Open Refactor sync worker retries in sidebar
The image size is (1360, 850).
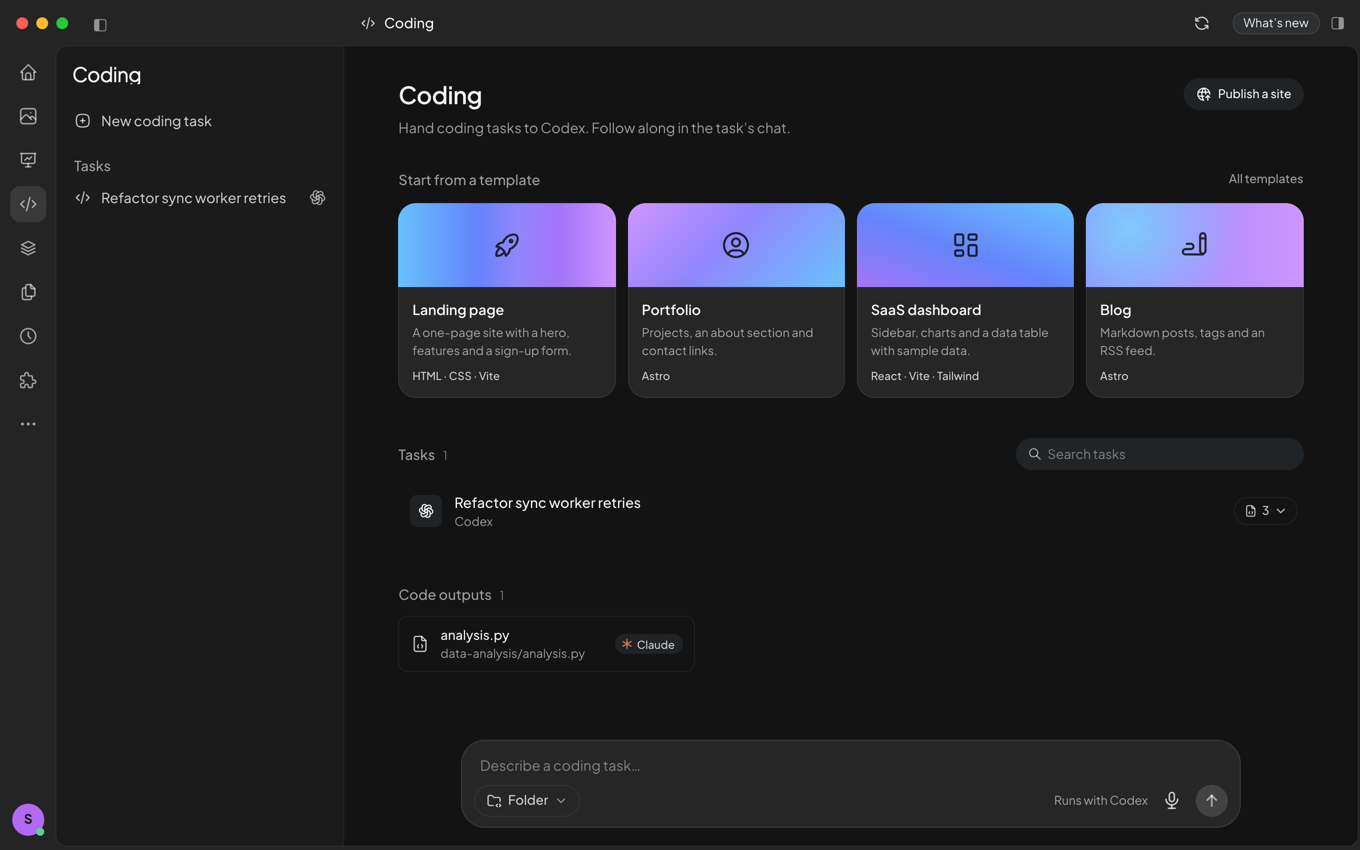coord(200,198)
